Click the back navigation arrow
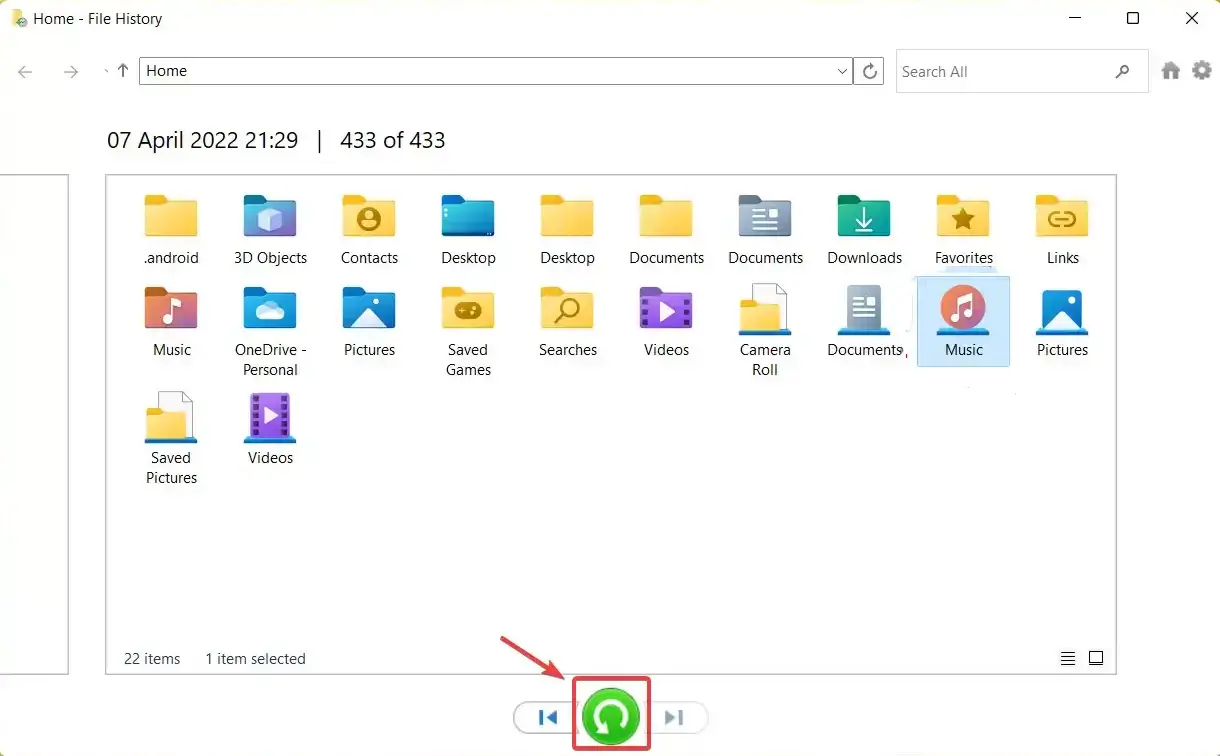 [x=26, y=71]
